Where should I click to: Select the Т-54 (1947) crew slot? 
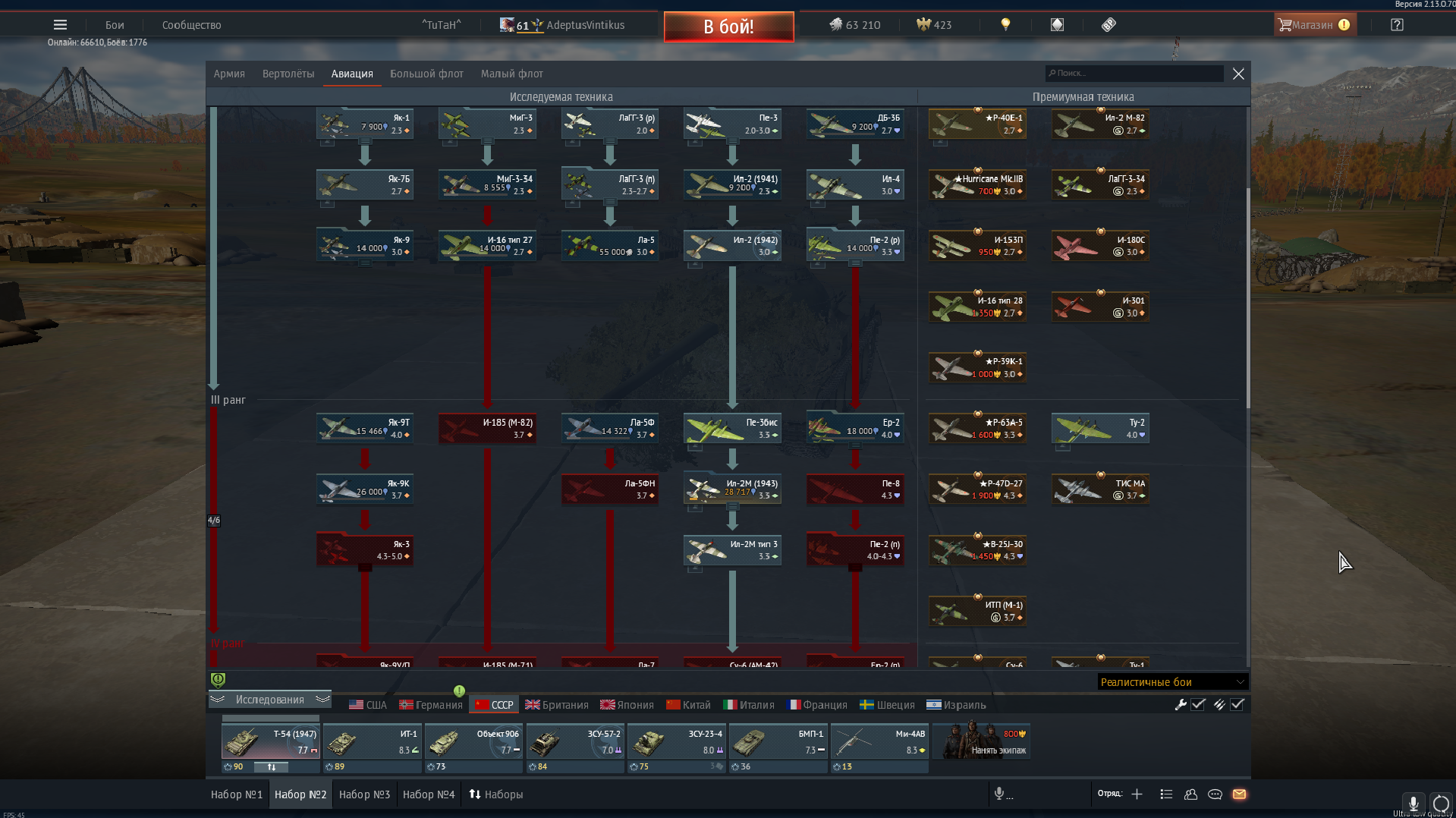271,742
